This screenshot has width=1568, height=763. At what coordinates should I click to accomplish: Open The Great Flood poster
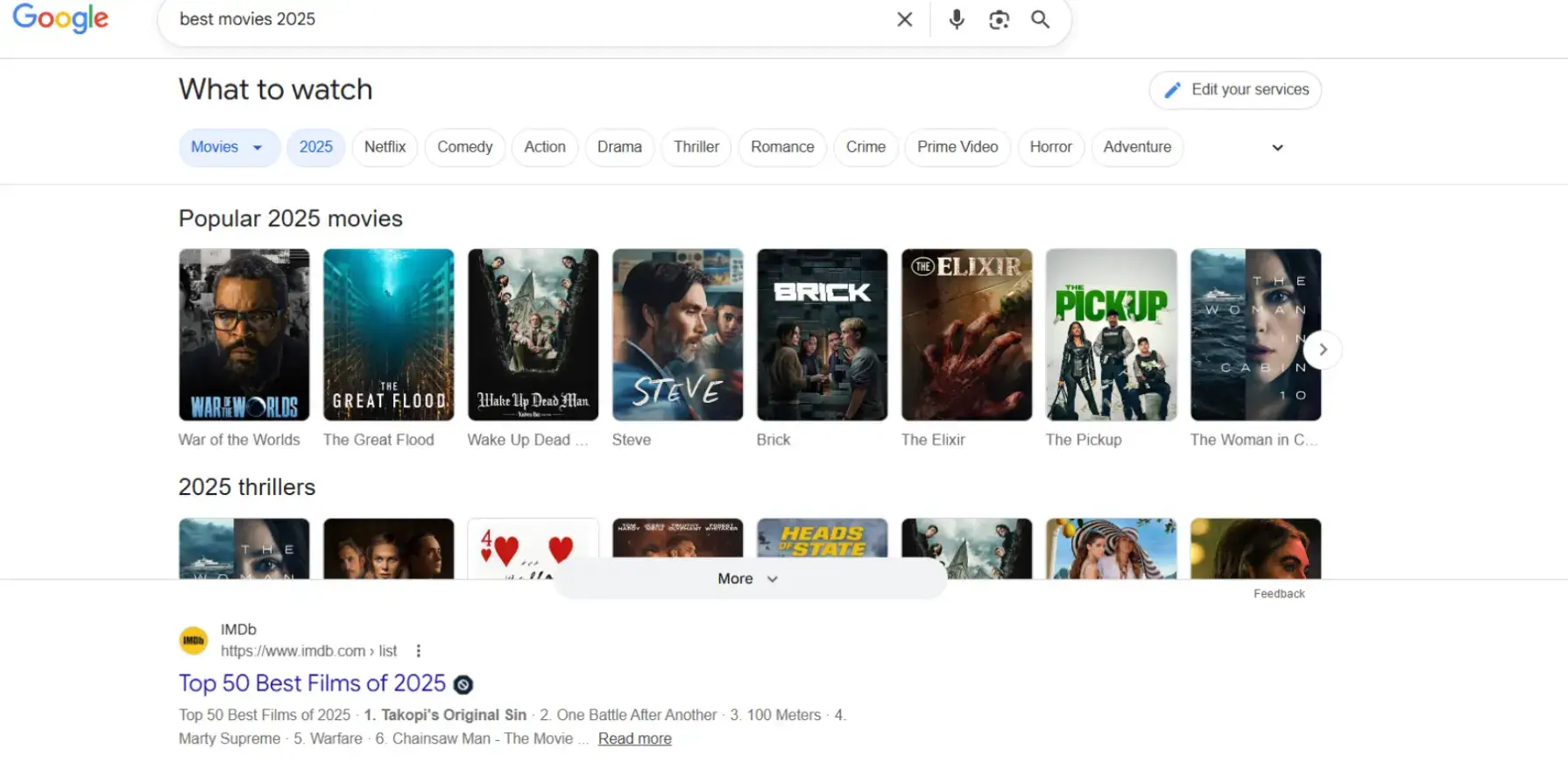[389, 335]
